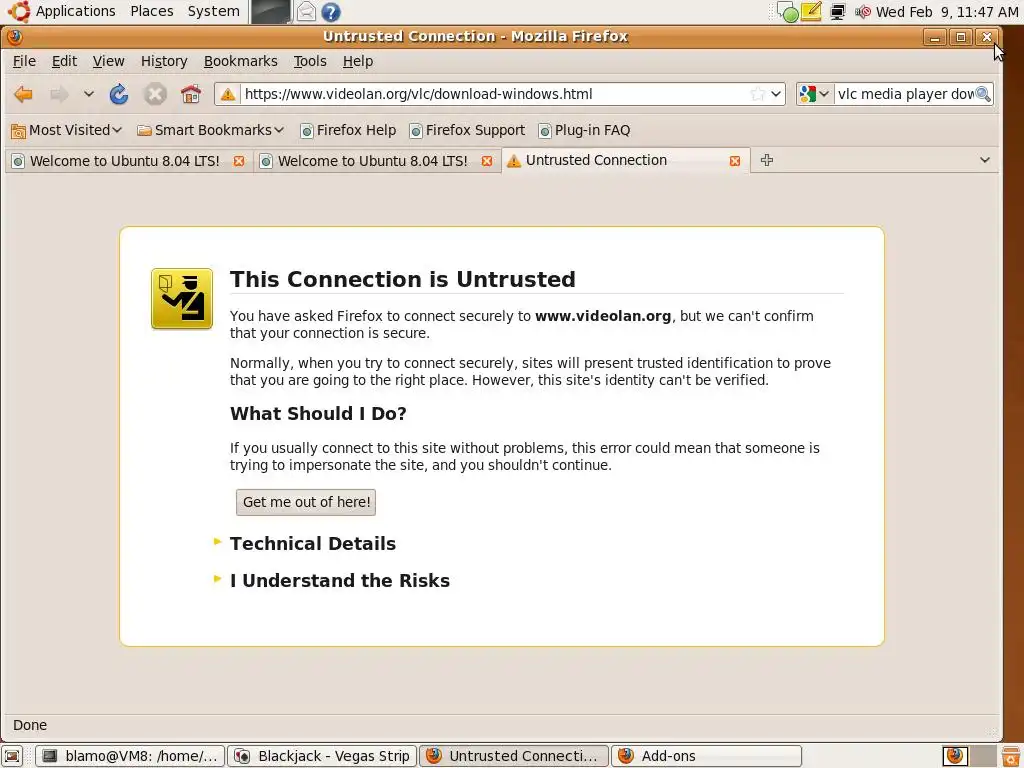Click the muted volume speaker icon
1024x768 pixels.
(x=863, y=12)
